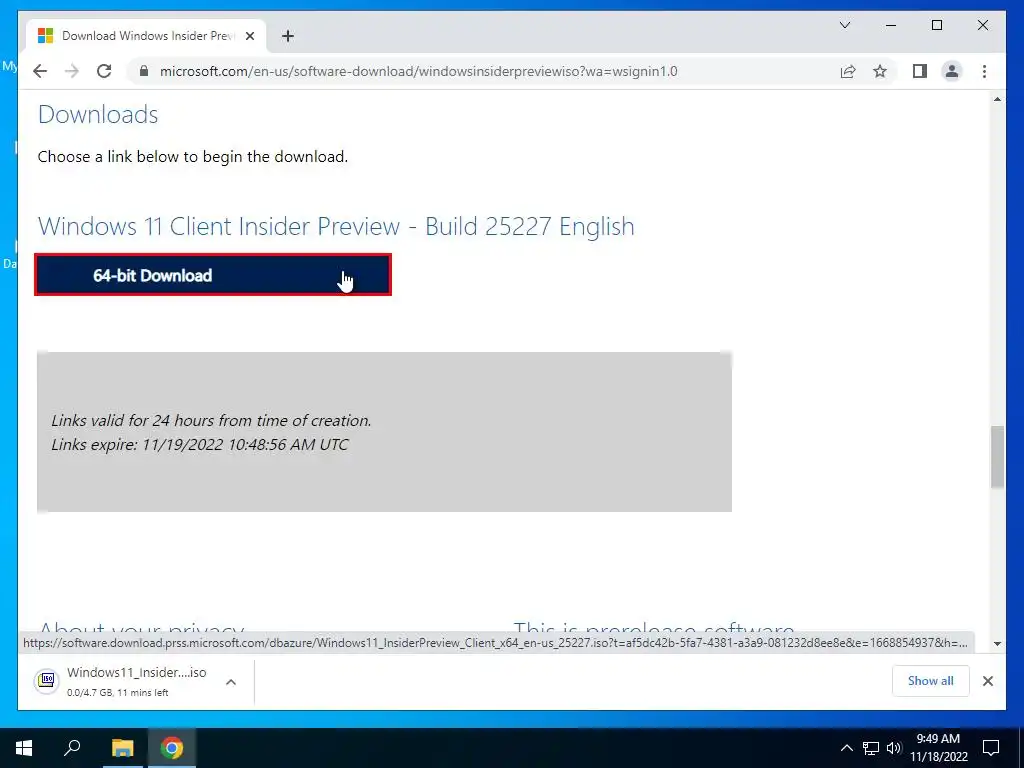1024x768 pixels.
Task: Click Show all downloads
Action: [x=930, y=680]
